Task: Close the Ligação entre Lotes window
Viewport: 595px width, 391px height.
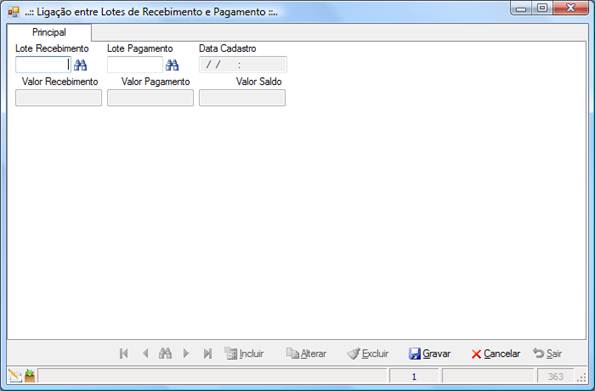Action: [x=570, y=8]
